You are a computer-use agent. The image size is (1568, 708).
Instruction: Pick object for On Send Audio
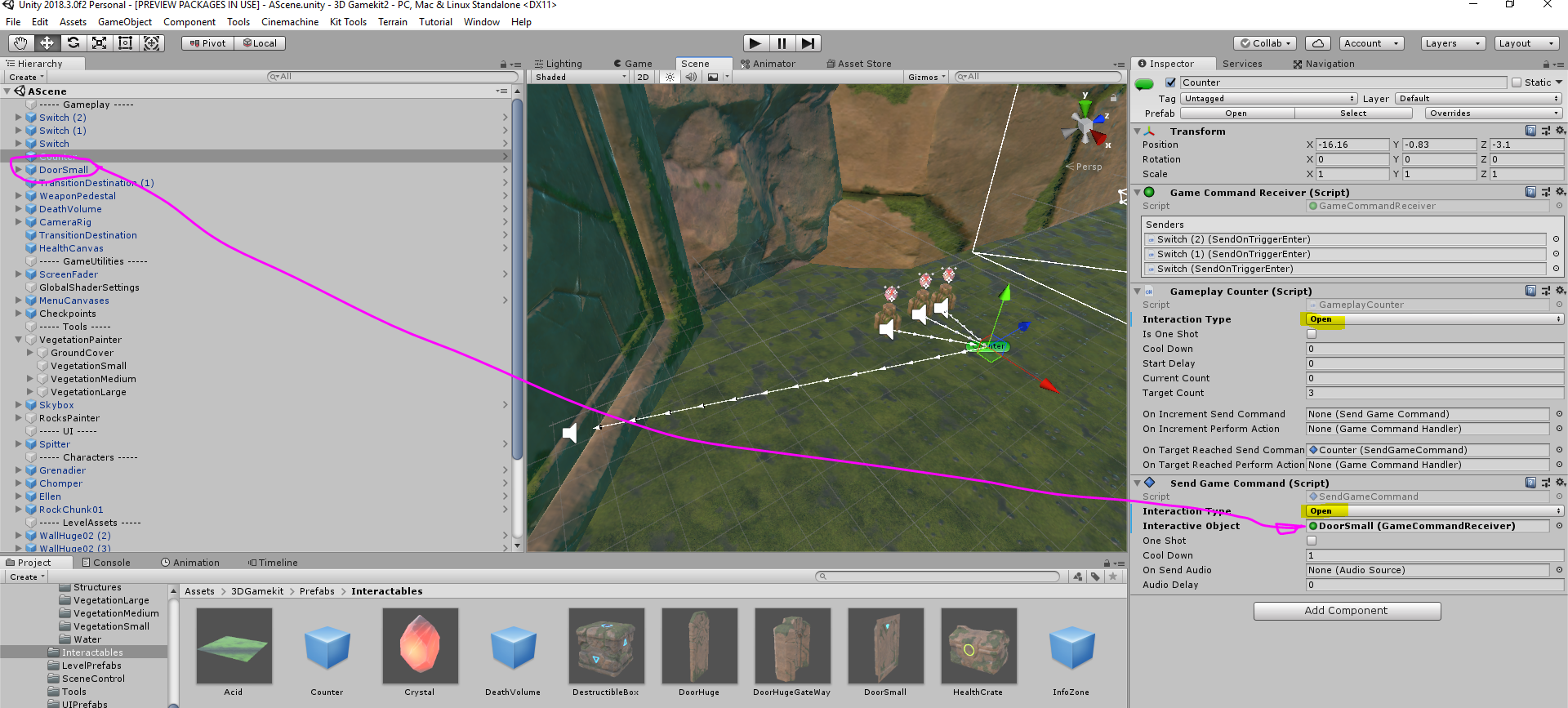(x=1559, y=570)
